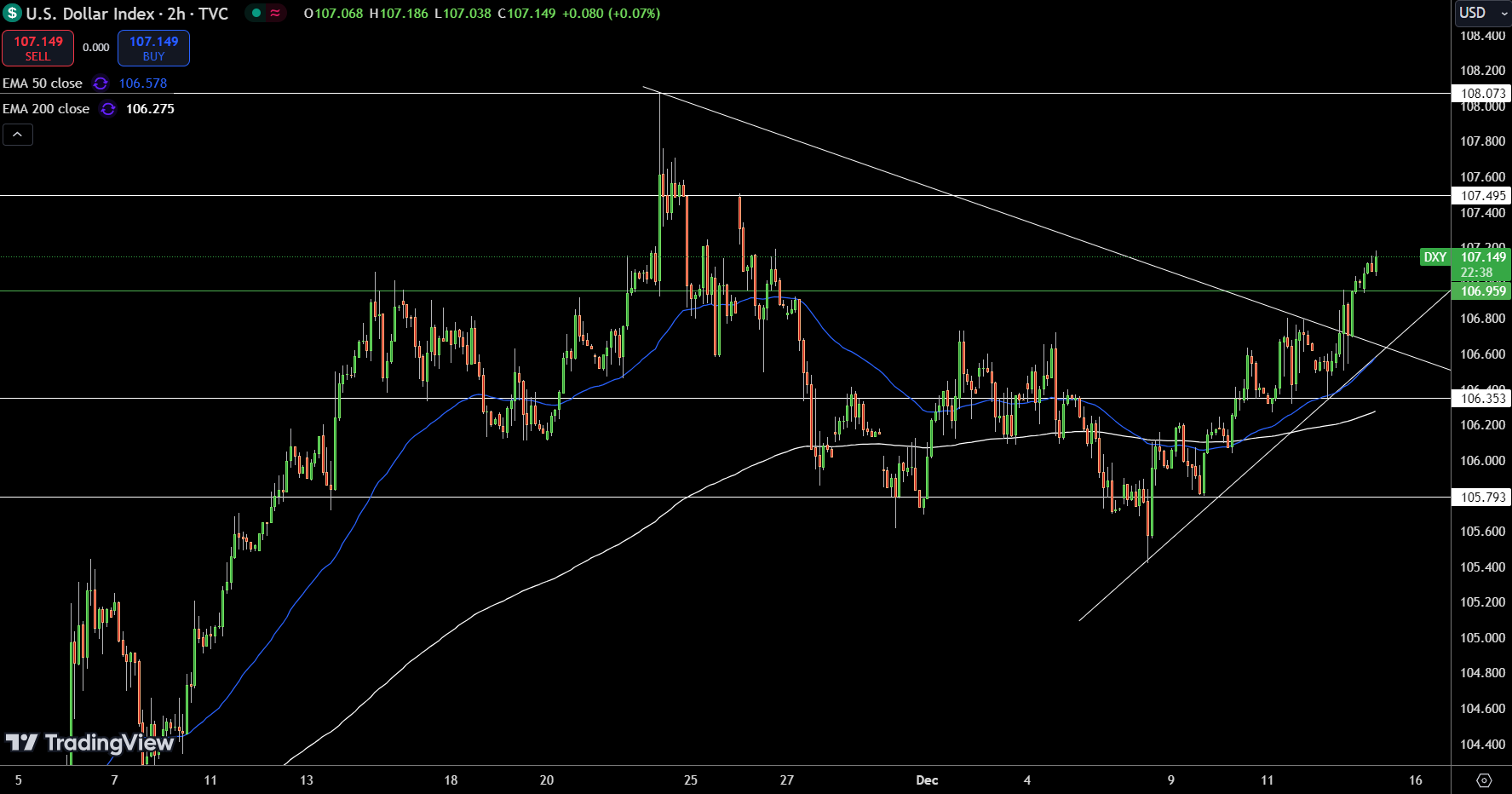
Task: Click the 105.793 horizontal line price label
Action: (1481, 498)
